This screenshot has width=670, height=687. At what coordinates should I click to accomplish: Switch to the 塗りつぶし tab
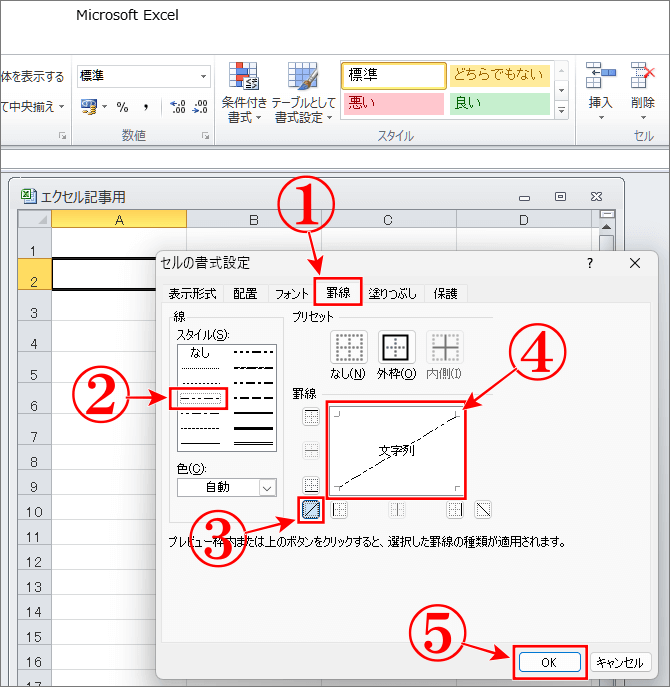click(x=392, y=294)
